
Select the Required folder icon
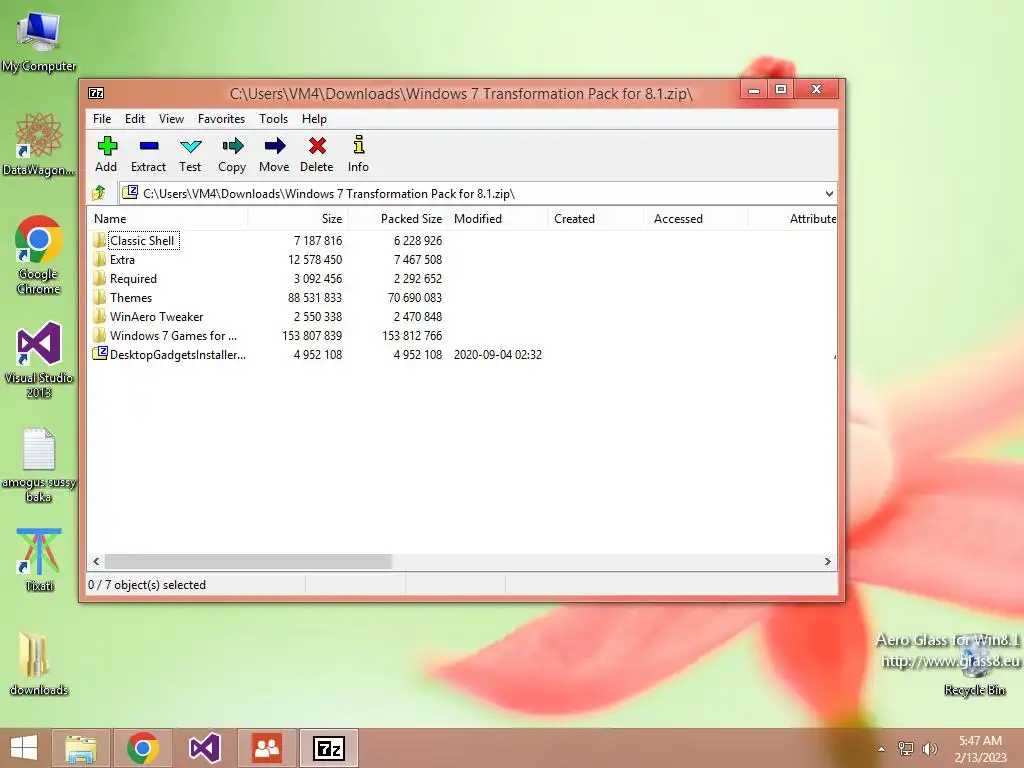(x=99, y=278)
